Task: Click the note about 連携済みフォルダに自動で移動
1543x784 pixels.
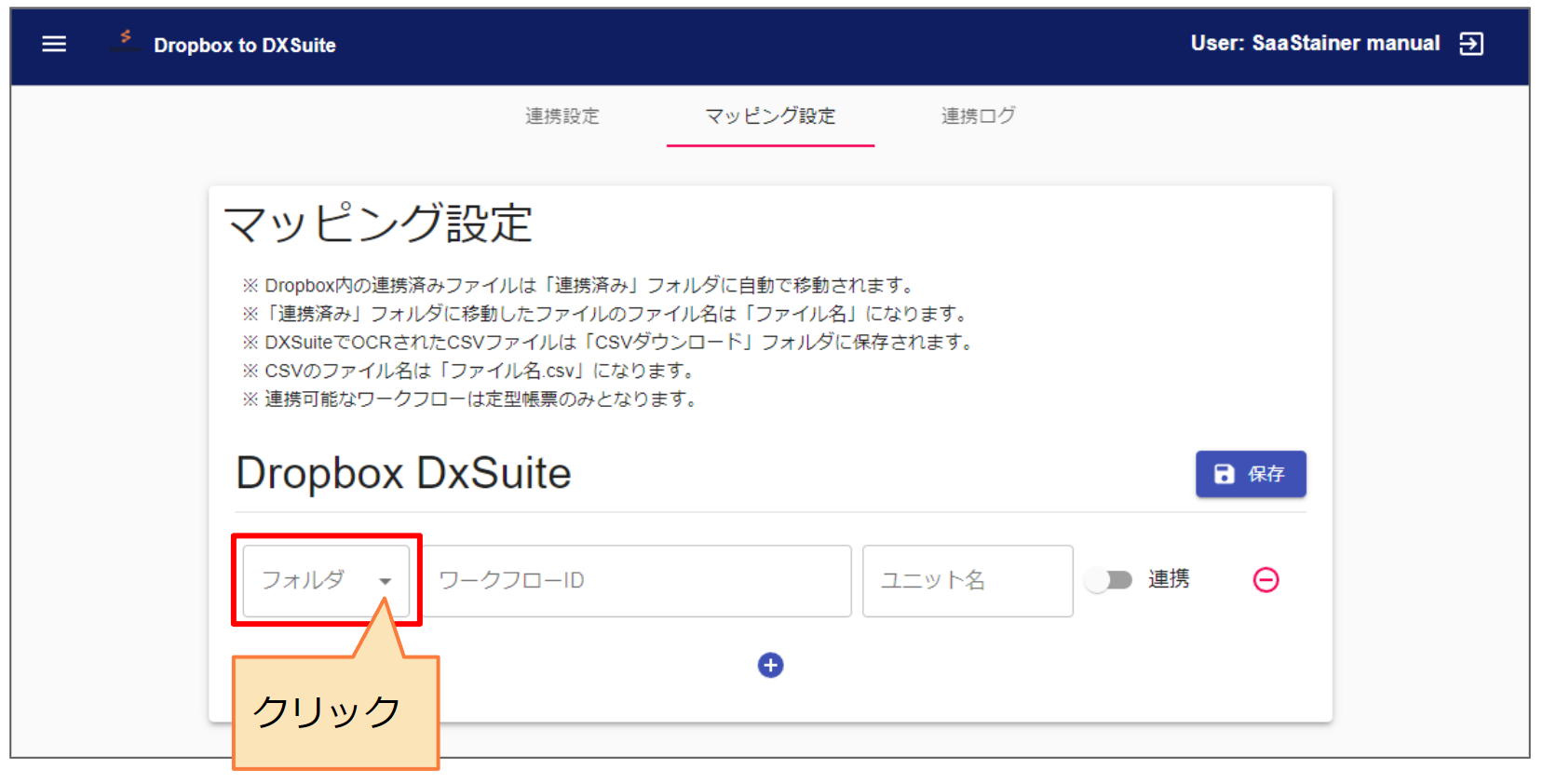Action: click(579, 285)
